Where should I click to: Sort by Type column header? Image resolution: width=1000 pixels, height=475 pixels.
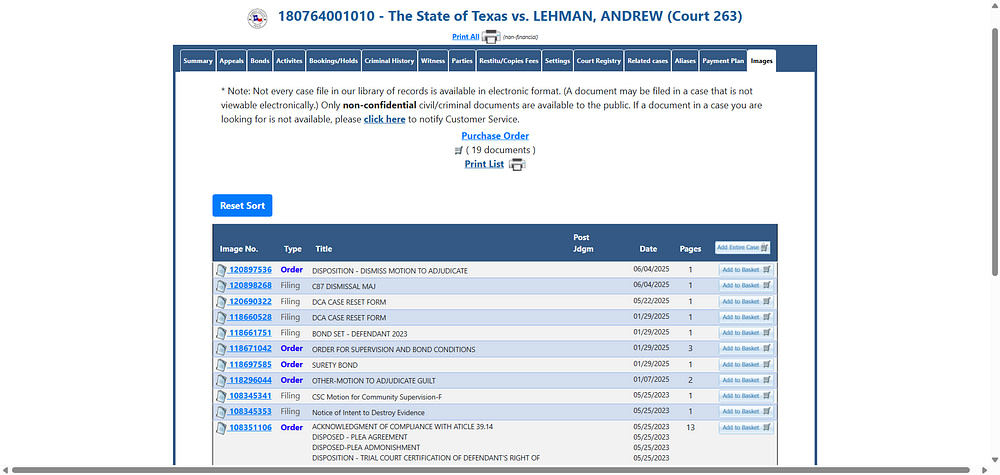293,249
